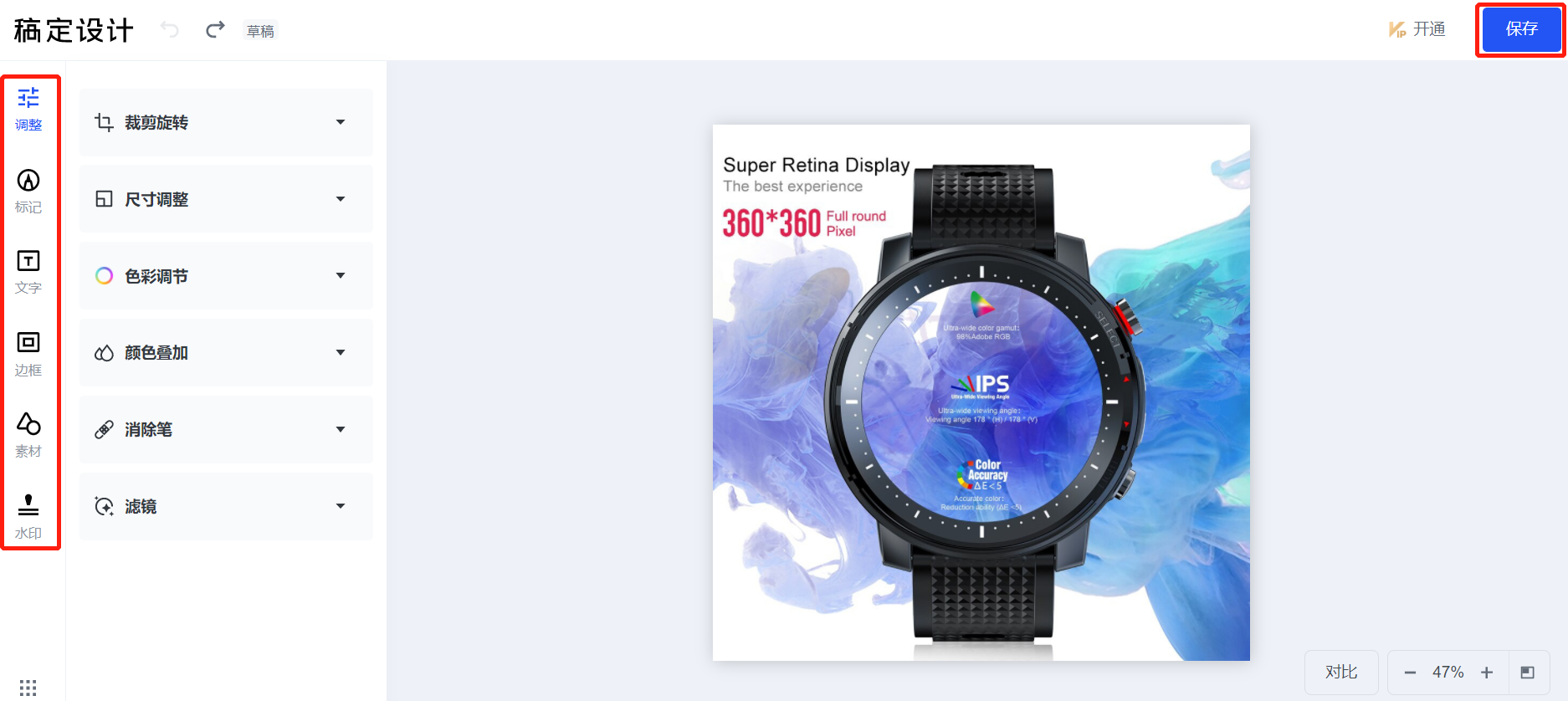Click the 开通 VIP link
The width and height of the screenshot is (1568, 701).
[x=1417, y=29]
